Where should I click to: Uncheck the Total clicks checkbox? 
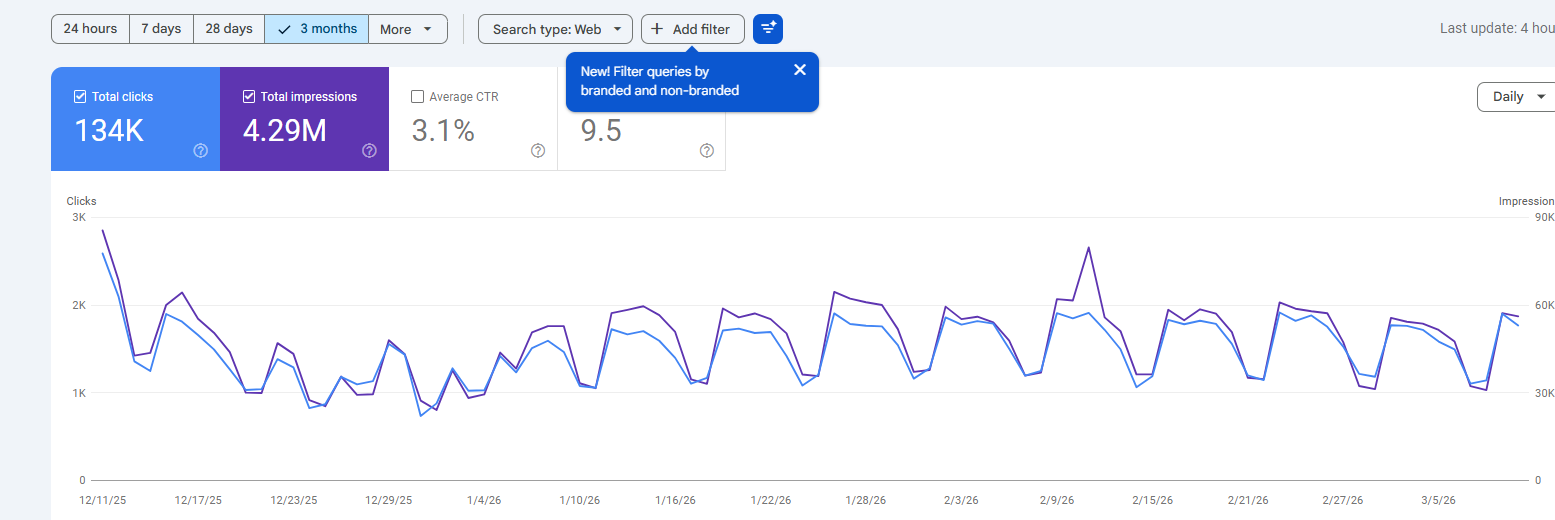(80, 97)
